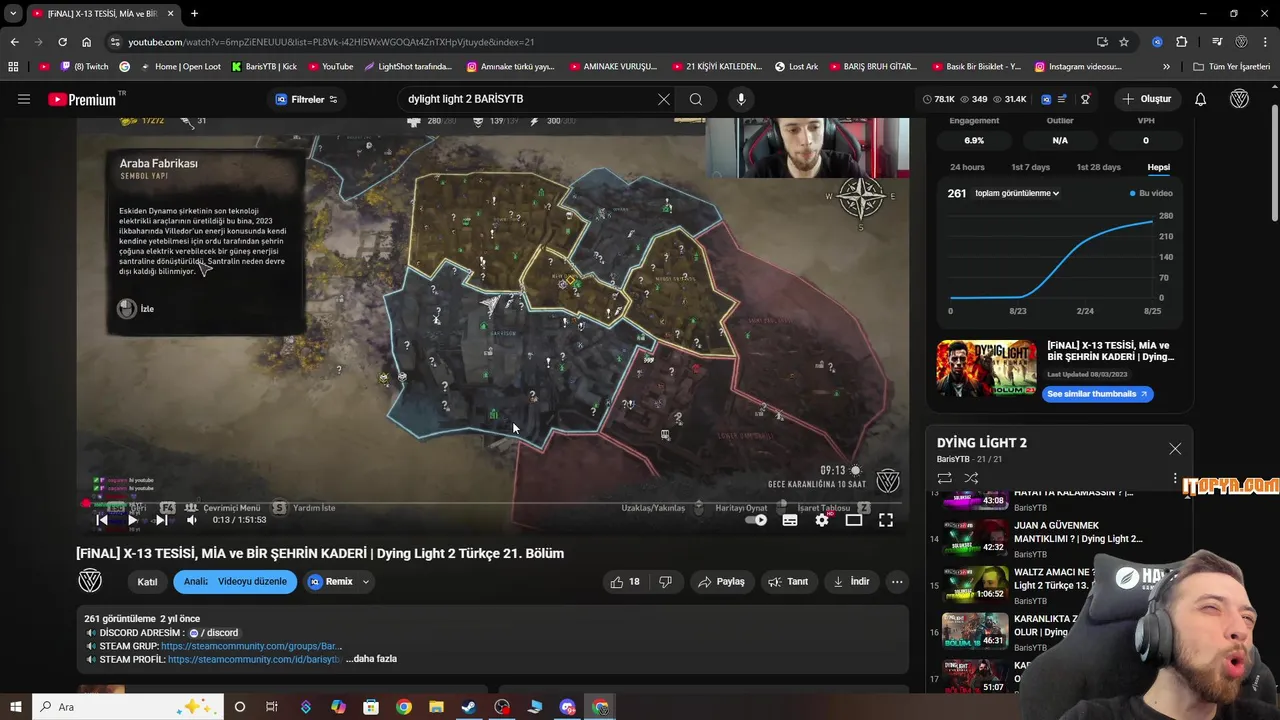Open more actions three-dot menu
Image resolution: width=1280 pixels, height=720 pixels.
tap(897, 582)
